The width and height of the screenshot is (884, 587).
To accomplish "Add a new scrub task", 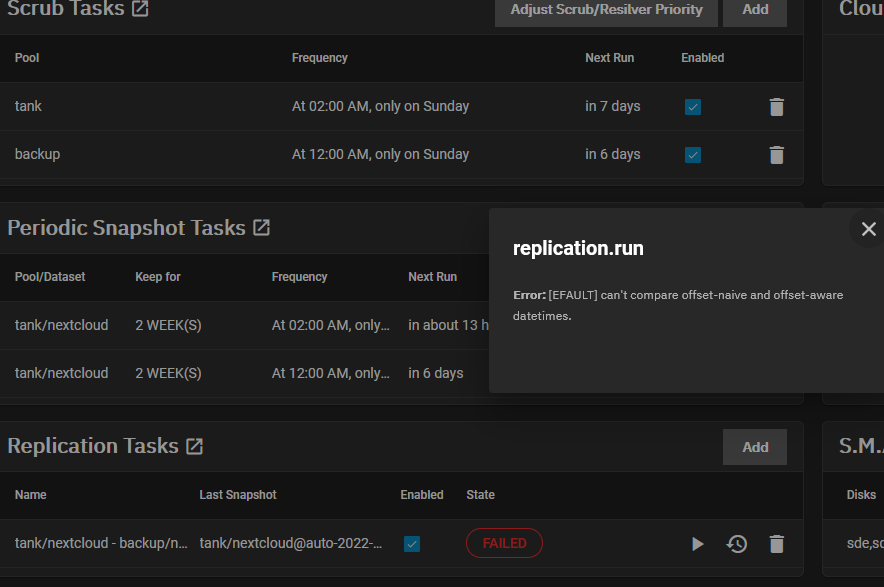I will (x=755, y=10).
